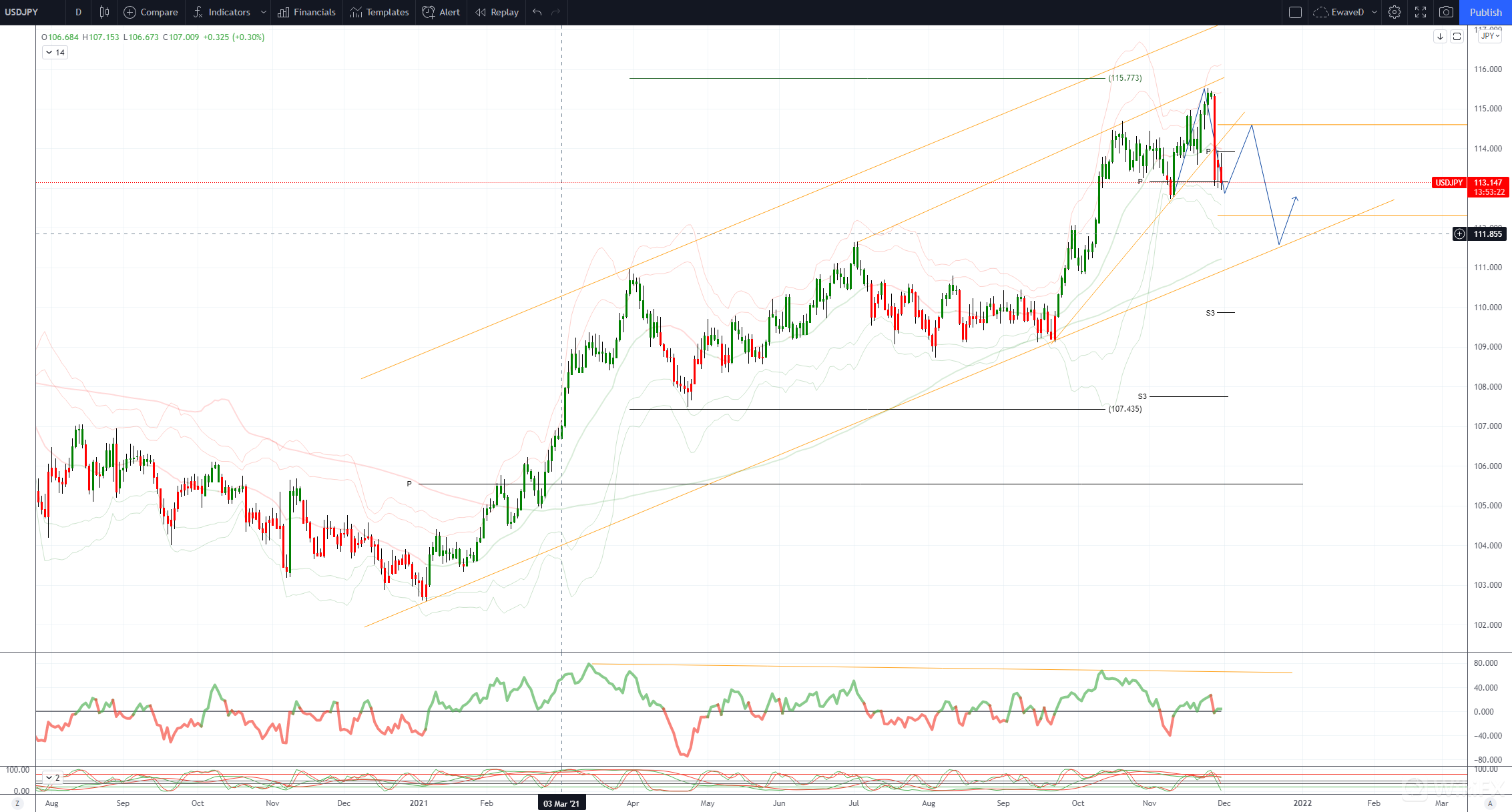The image size is (1512, 812).
Task: Create a new Alert
Action: tap(441, 12)
